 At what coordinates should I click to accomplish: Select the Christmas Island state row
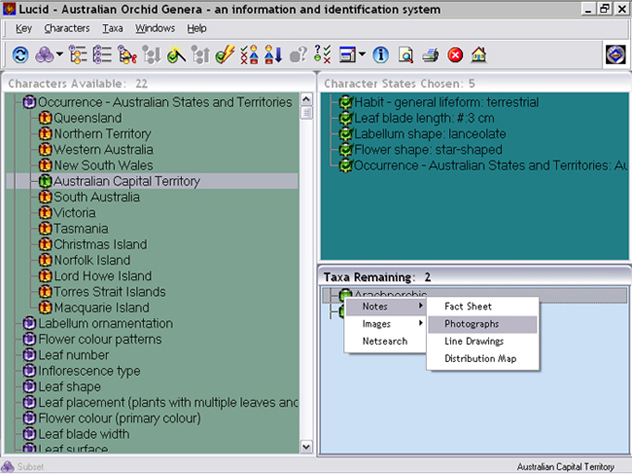tap(93, 244)
